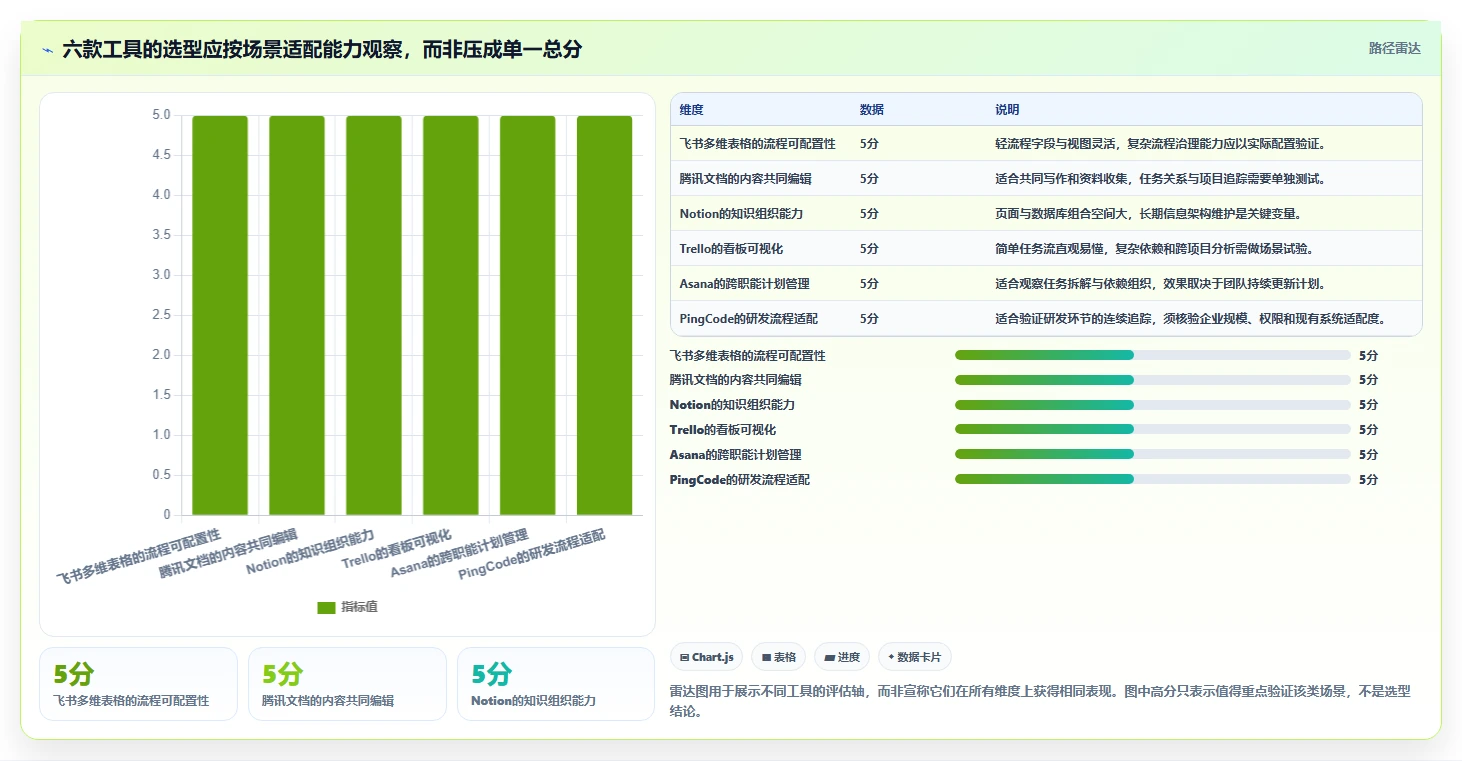Open the 5分 card for Notion的知识组织能力
The height and width of the screenshot is (761, 1462).
(556, 684)
